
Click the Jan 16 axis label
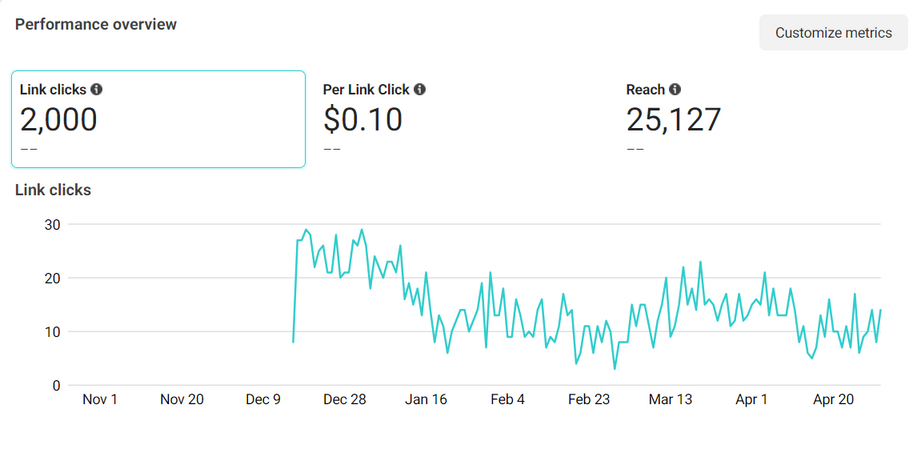click(x=426, y=400)
